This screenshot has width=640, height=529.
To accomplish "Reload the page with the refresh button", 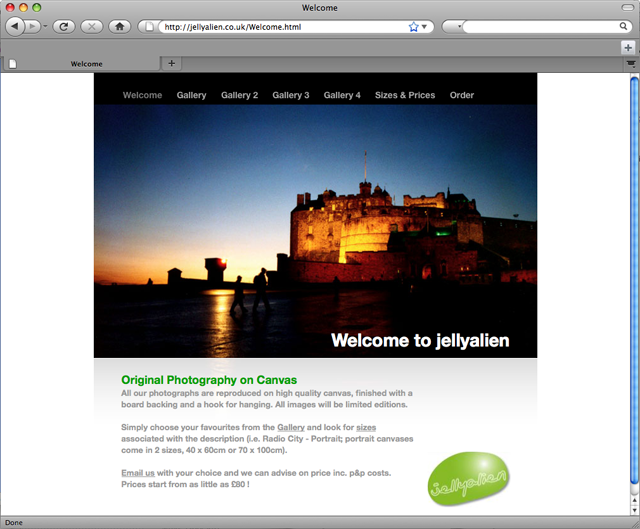I will pyautogui.click(x=64, y=27).
